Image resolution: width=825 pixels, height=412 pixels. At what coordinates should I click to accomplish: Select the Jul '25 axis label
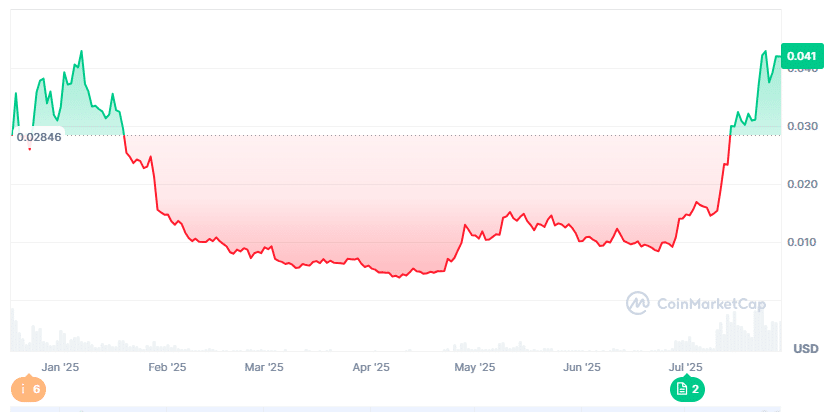point(686,367)
